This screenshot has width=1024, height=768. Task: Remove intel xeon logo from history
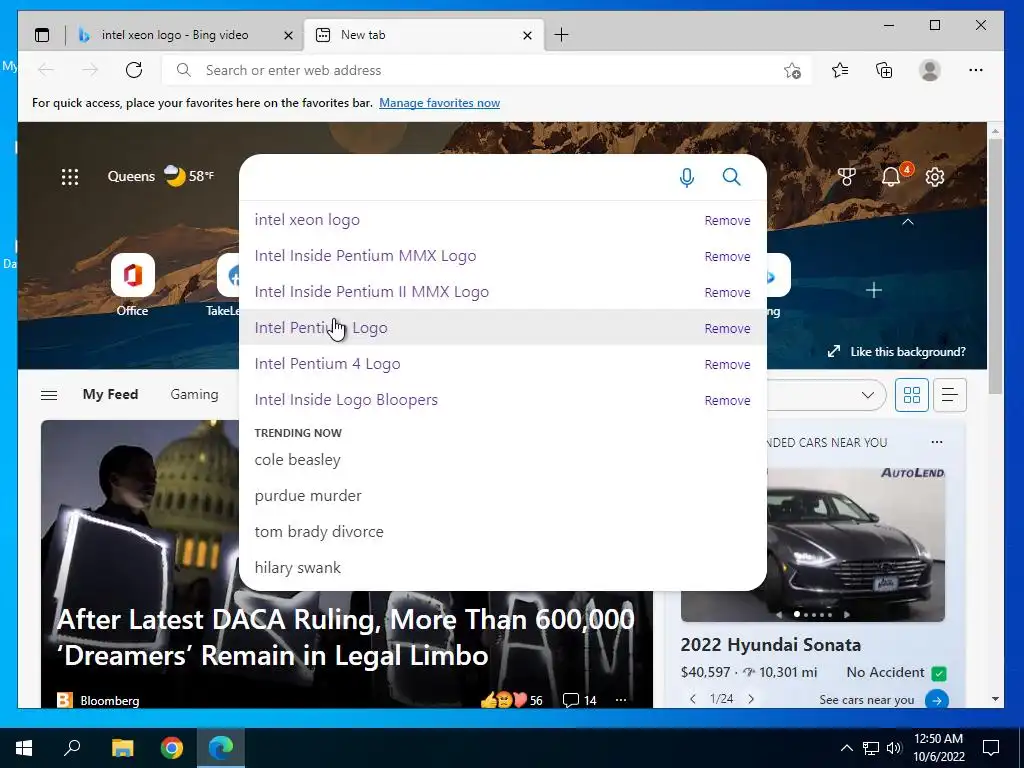pyautogui.click(x=727, y=221)
